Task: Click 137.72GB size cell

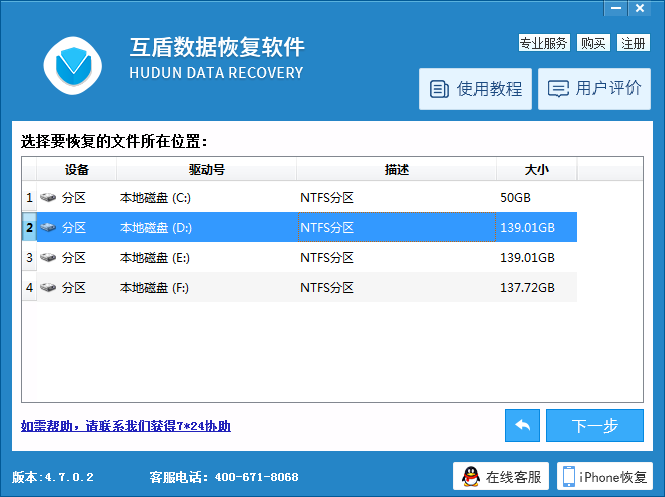Action: [527, 288]
